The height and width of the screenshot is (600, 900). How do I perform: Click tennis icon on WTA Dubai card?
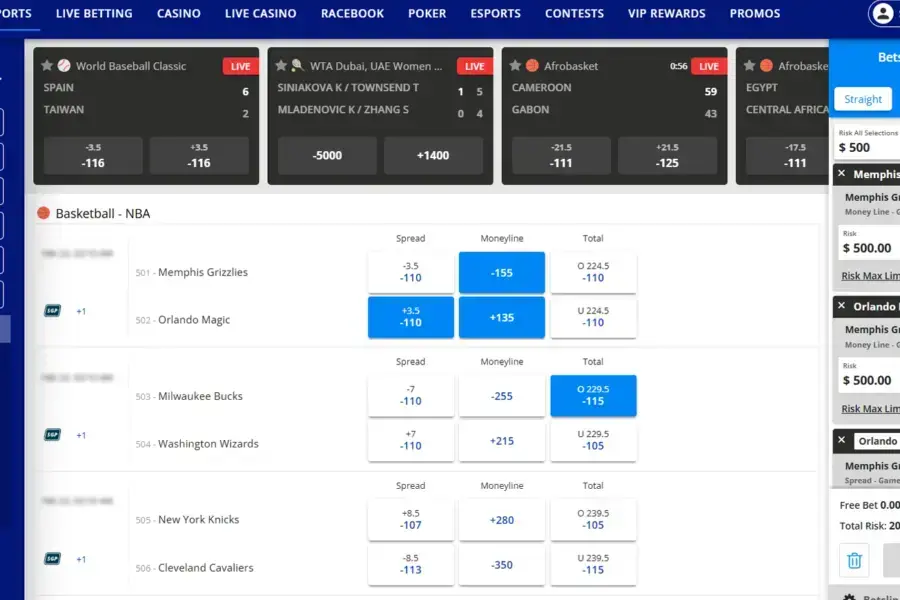click(297, 65)
